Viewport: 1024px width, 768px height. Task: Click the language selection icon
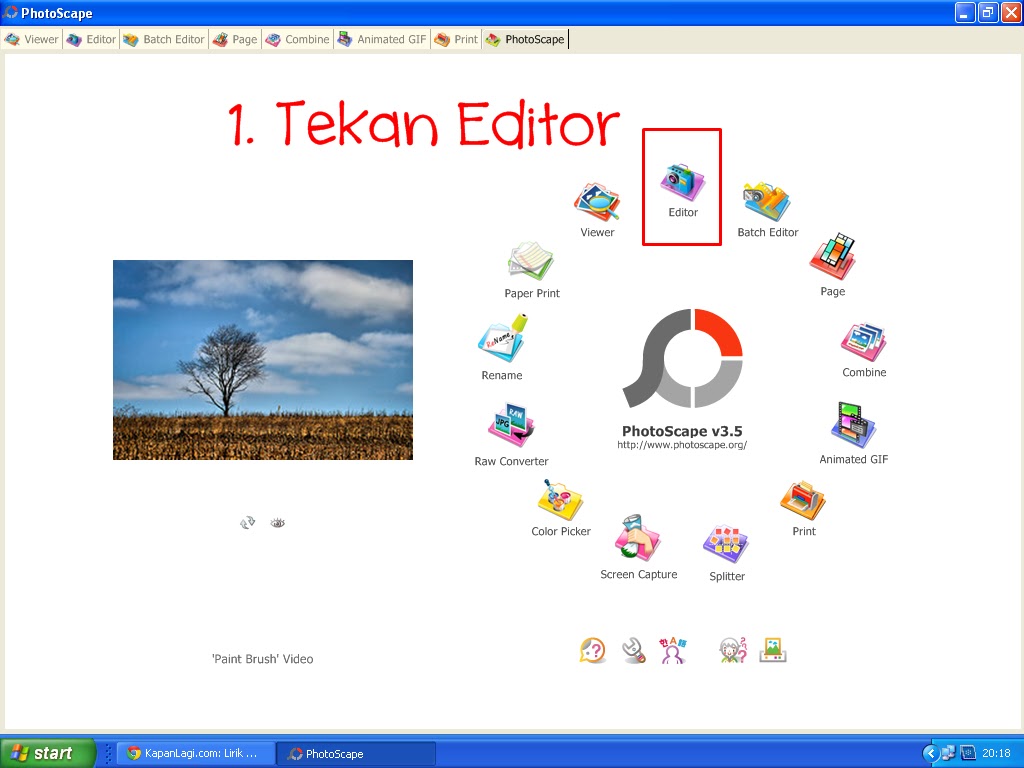pyautogui.click(x=673, y=650)
